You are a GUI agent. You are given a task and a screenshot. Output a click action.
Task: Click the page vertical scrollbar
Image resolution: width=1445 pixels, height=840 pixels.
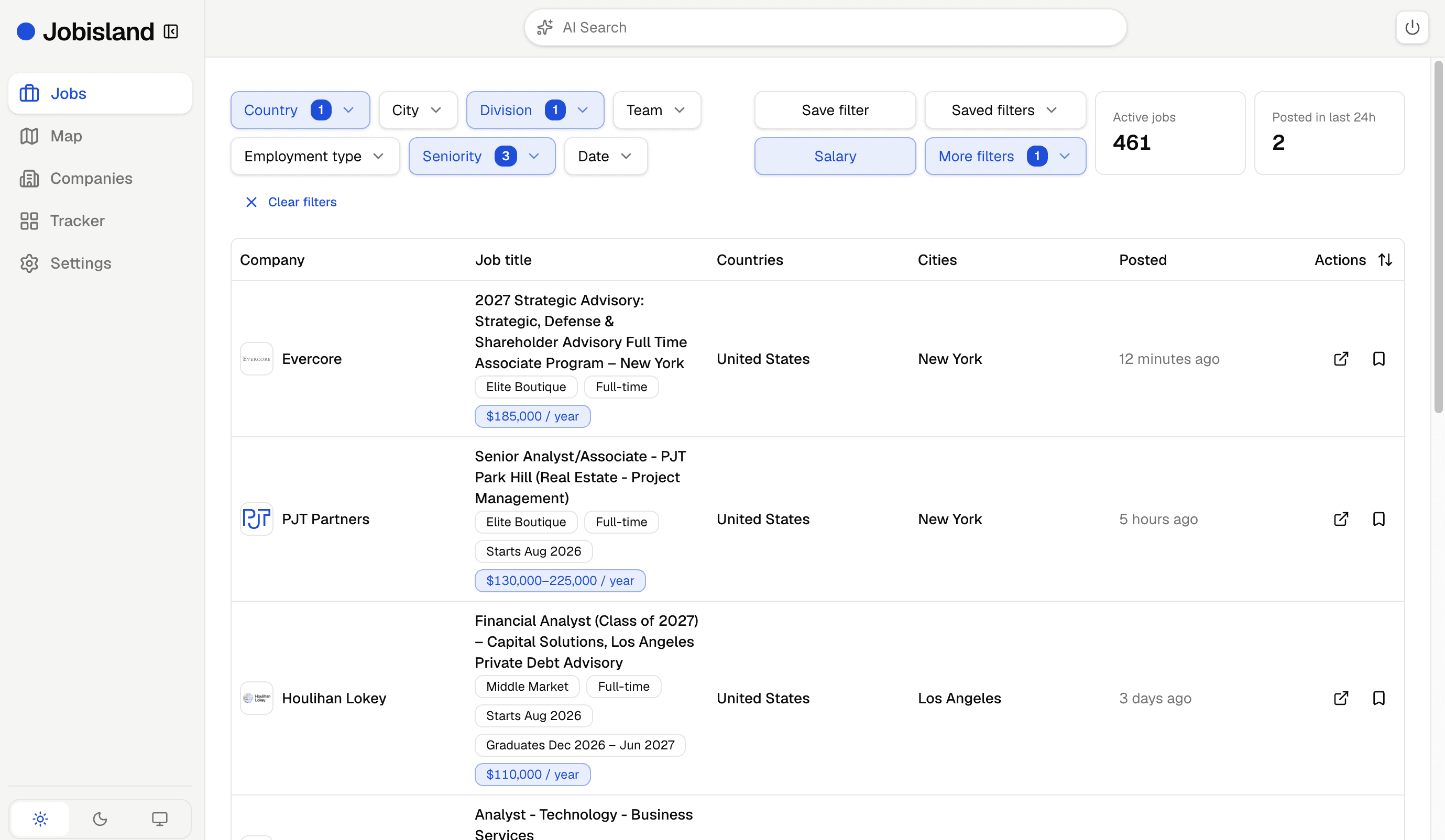(x=1438, y=237)
